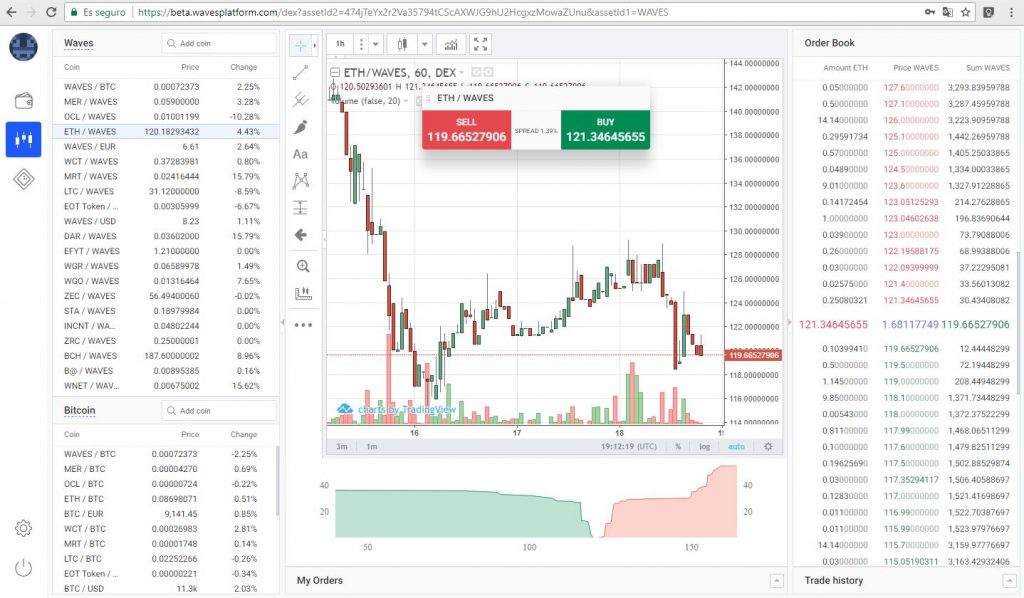
Task: Bookmark this page with the star icon
Action: [966, 12]
